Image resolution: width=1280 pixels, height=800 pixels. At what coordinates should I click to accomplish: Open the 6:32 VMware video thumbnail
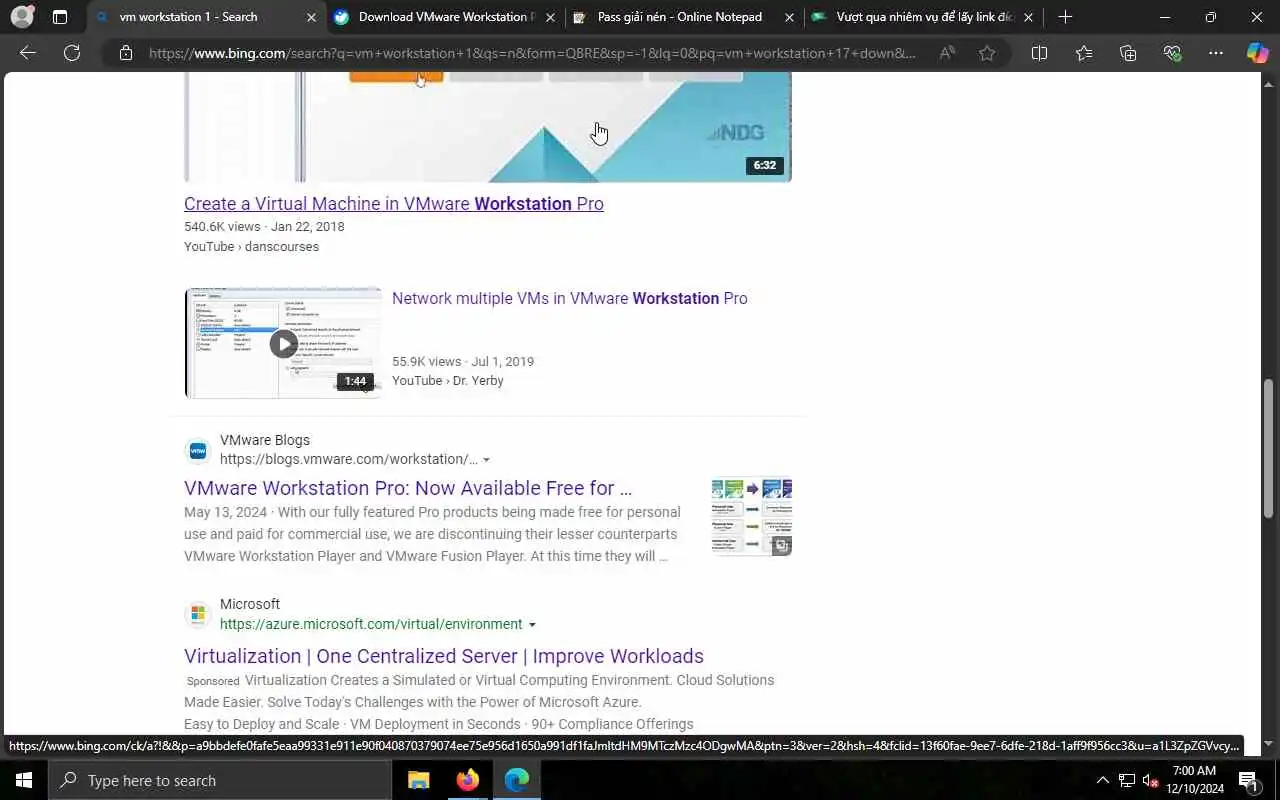tap(488, 127)
